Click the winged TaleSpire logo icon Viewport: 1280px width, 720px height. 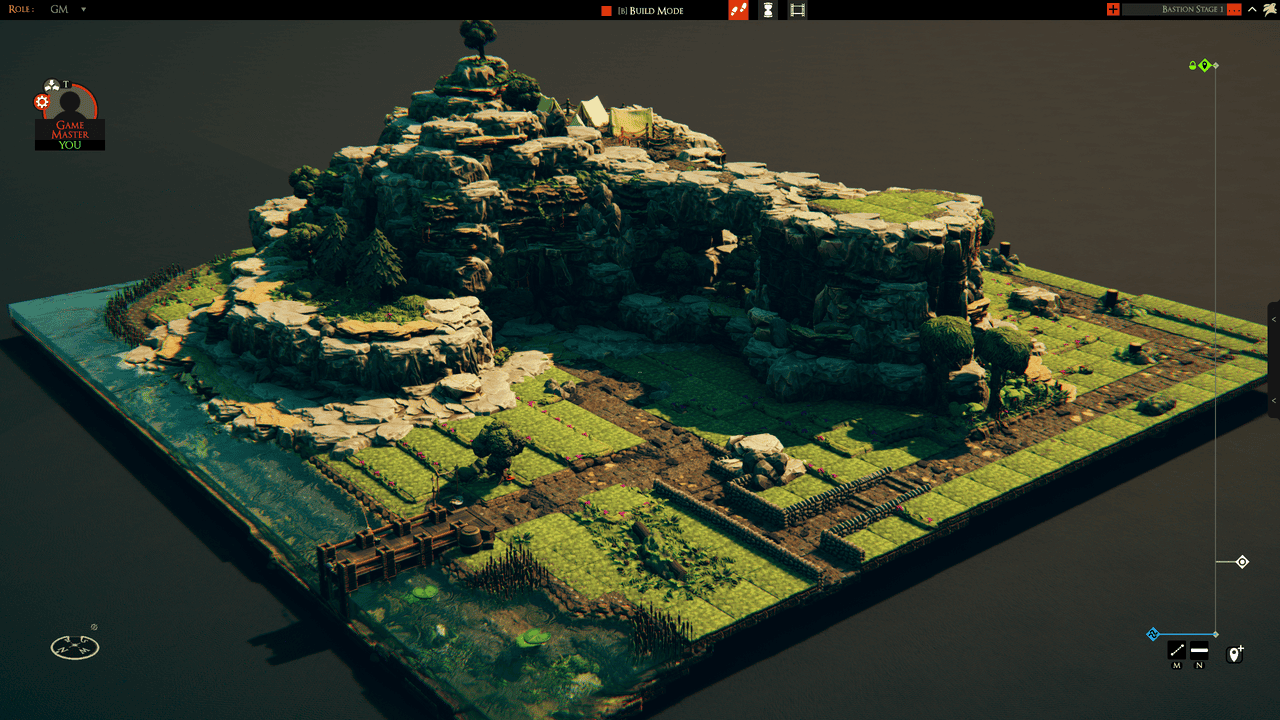(1269, 9)
